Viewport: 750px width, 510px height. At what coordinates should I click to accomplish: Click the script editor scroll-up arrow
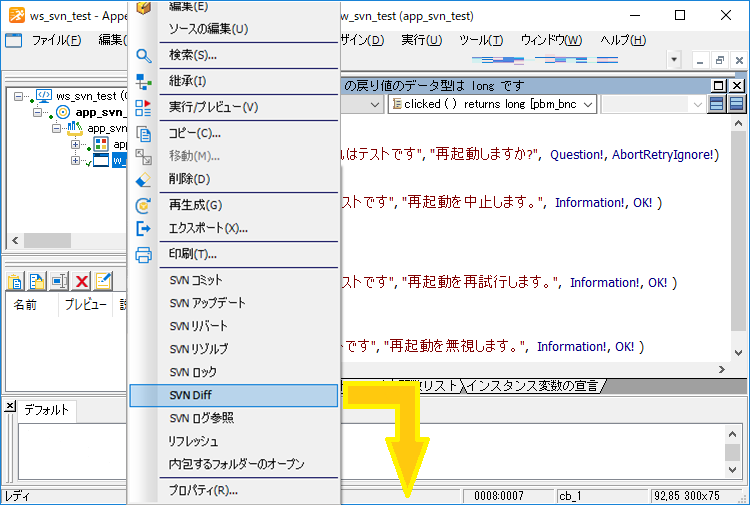[x=739, y=123]
